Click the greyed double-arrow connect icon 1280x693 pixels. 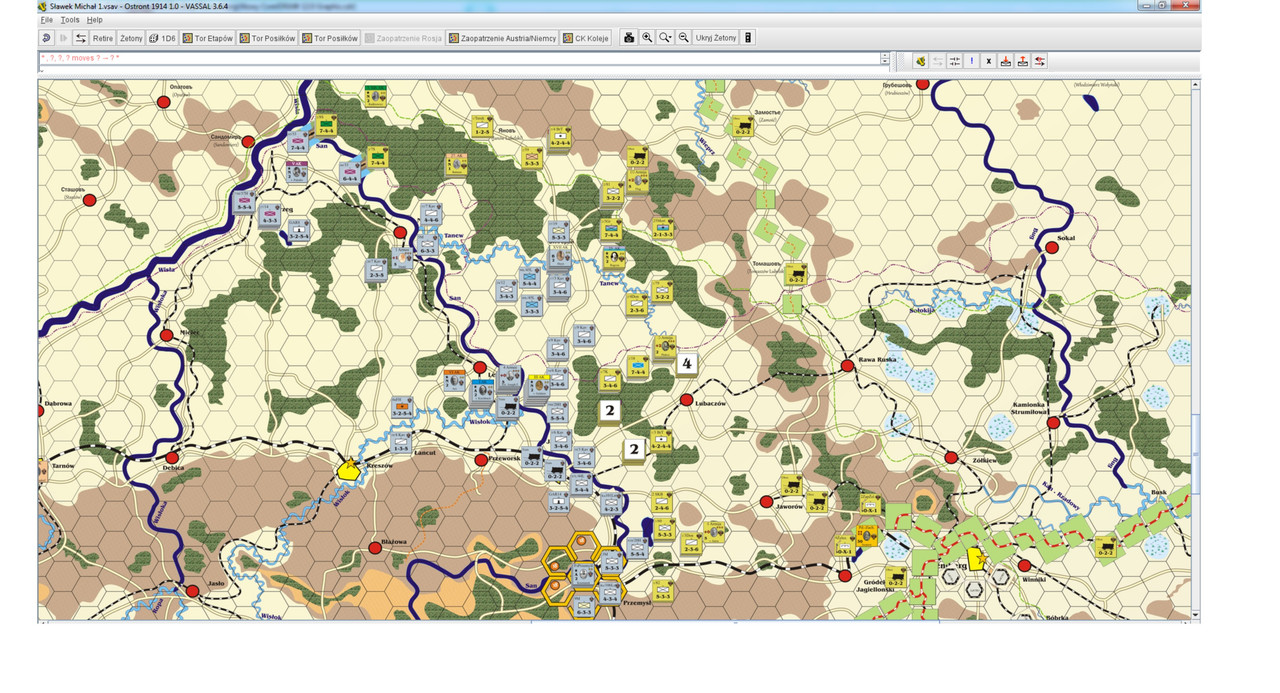[x=937, y=61]
